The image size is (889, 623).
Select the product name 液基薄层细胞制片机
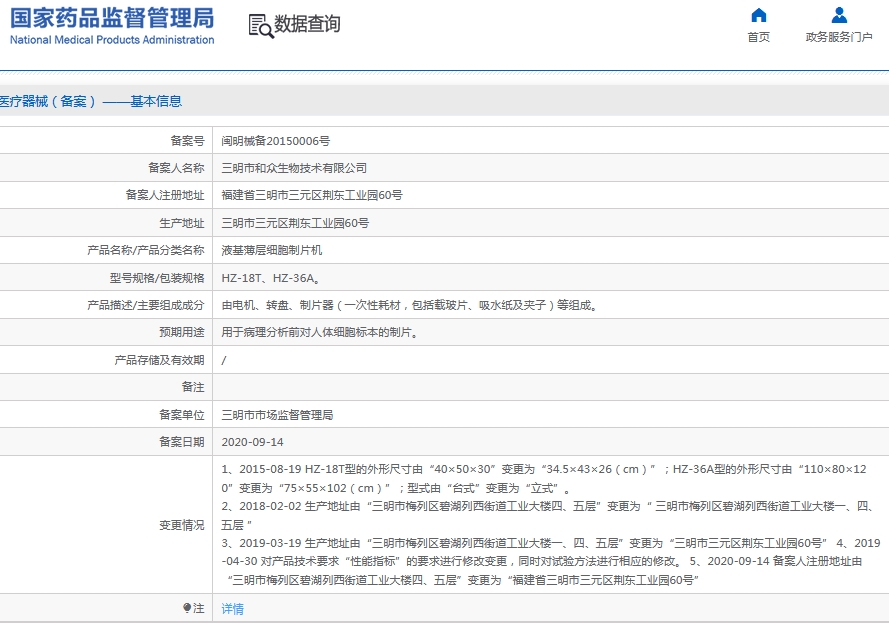pyautogui.click(x=272, y=250)
